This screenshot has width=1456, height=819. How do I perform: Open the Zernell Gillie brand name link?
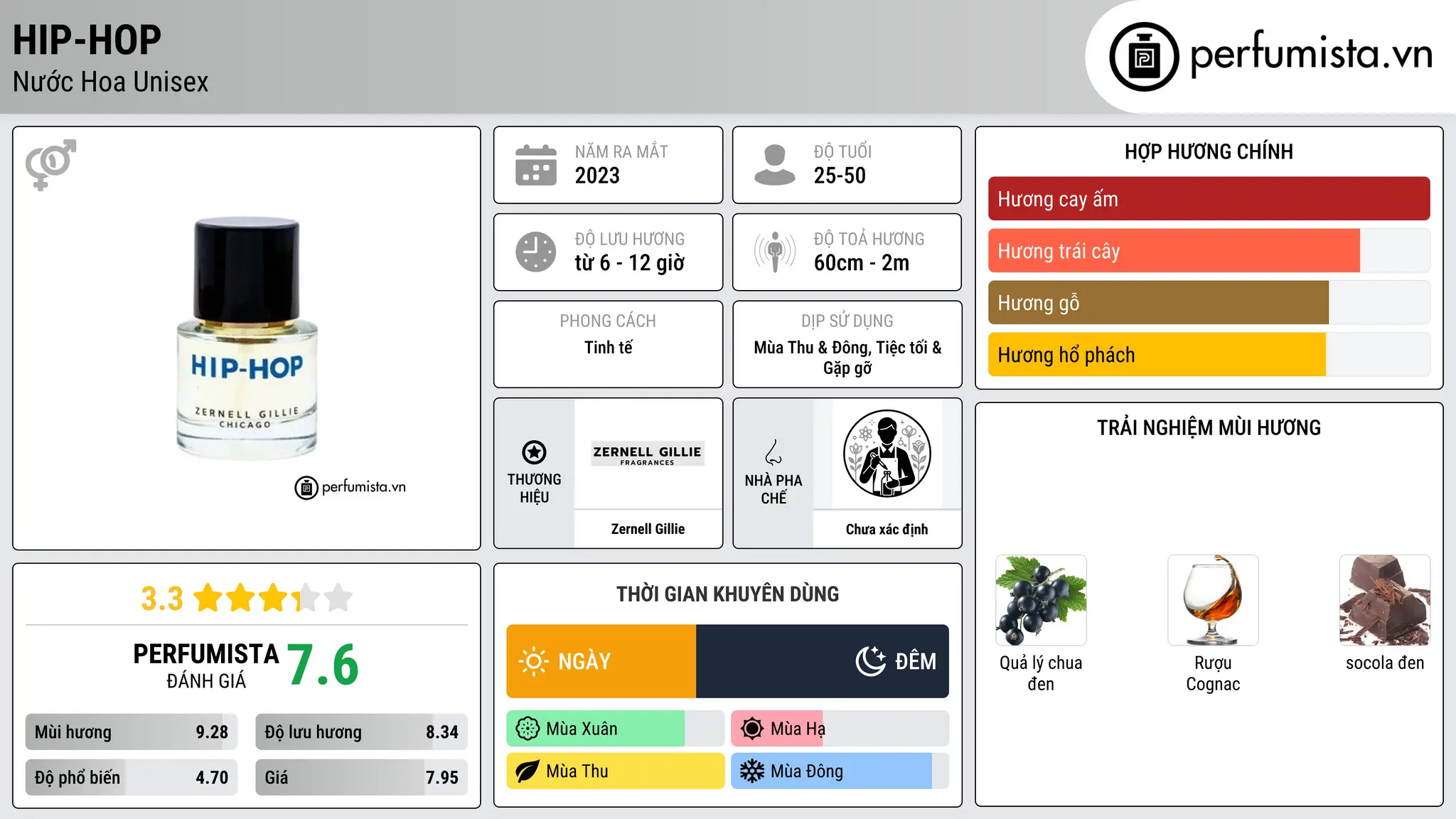click(648, 529)
